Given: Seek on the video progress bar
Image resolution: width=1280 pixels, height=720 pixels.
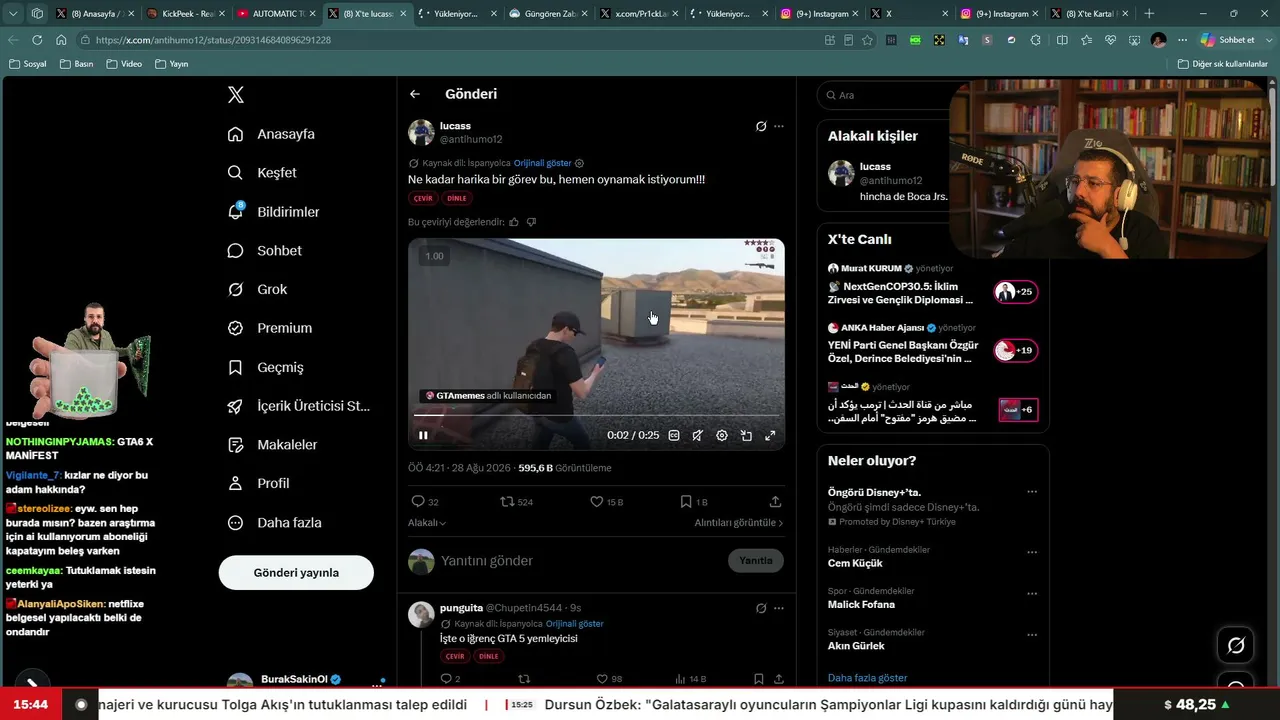Looking at the screenshot, I should [x=596, y=414].
